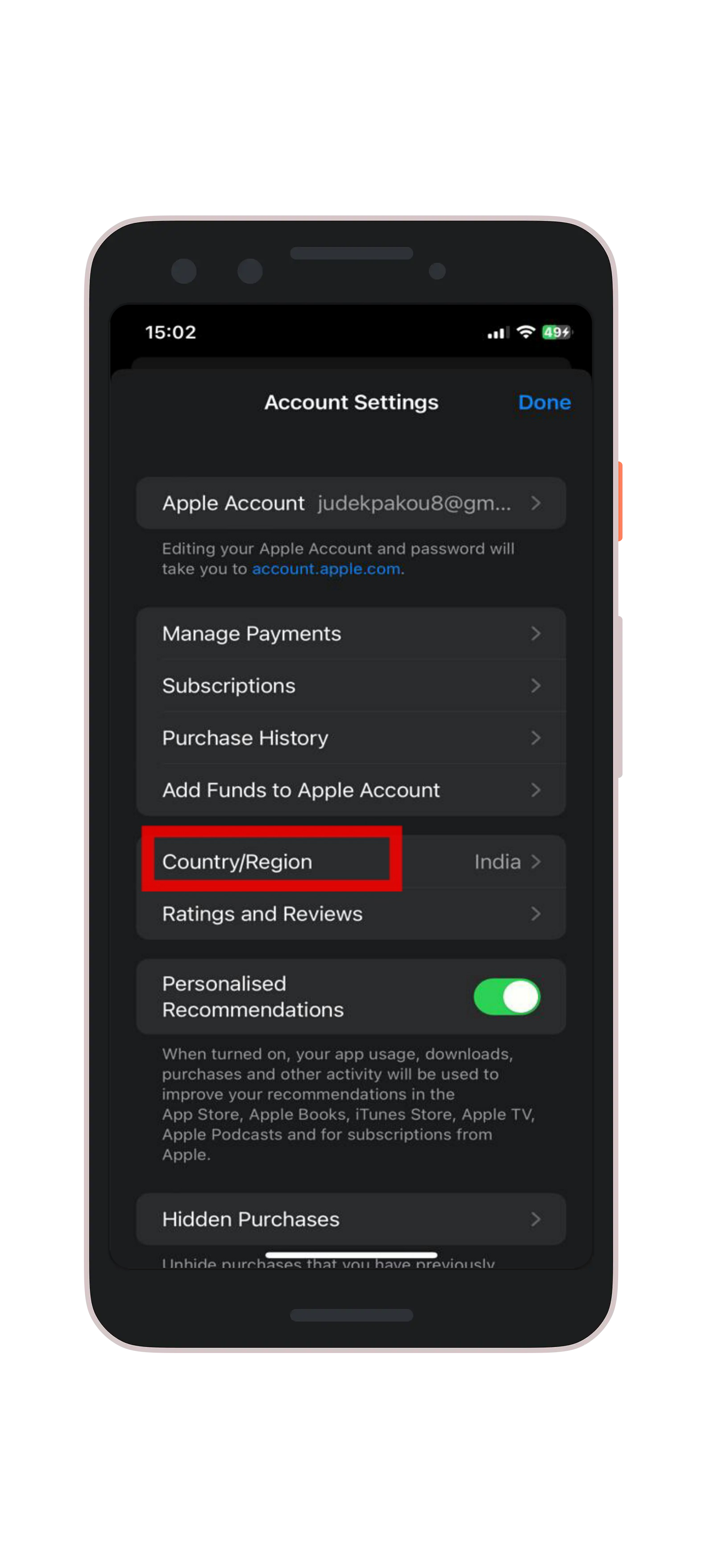706x1568 pixels.
Task: Open Ratings and Reviews
Action: tap(351, 914)
